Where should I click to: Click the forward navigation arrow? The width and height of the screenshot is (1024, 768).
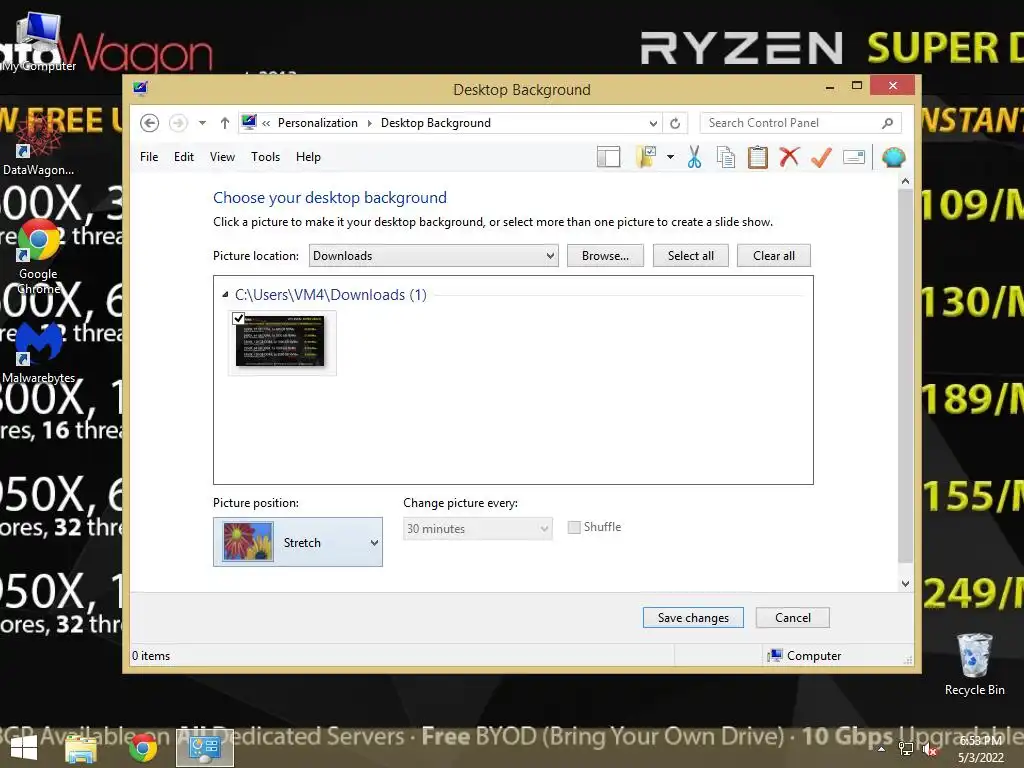178,123
